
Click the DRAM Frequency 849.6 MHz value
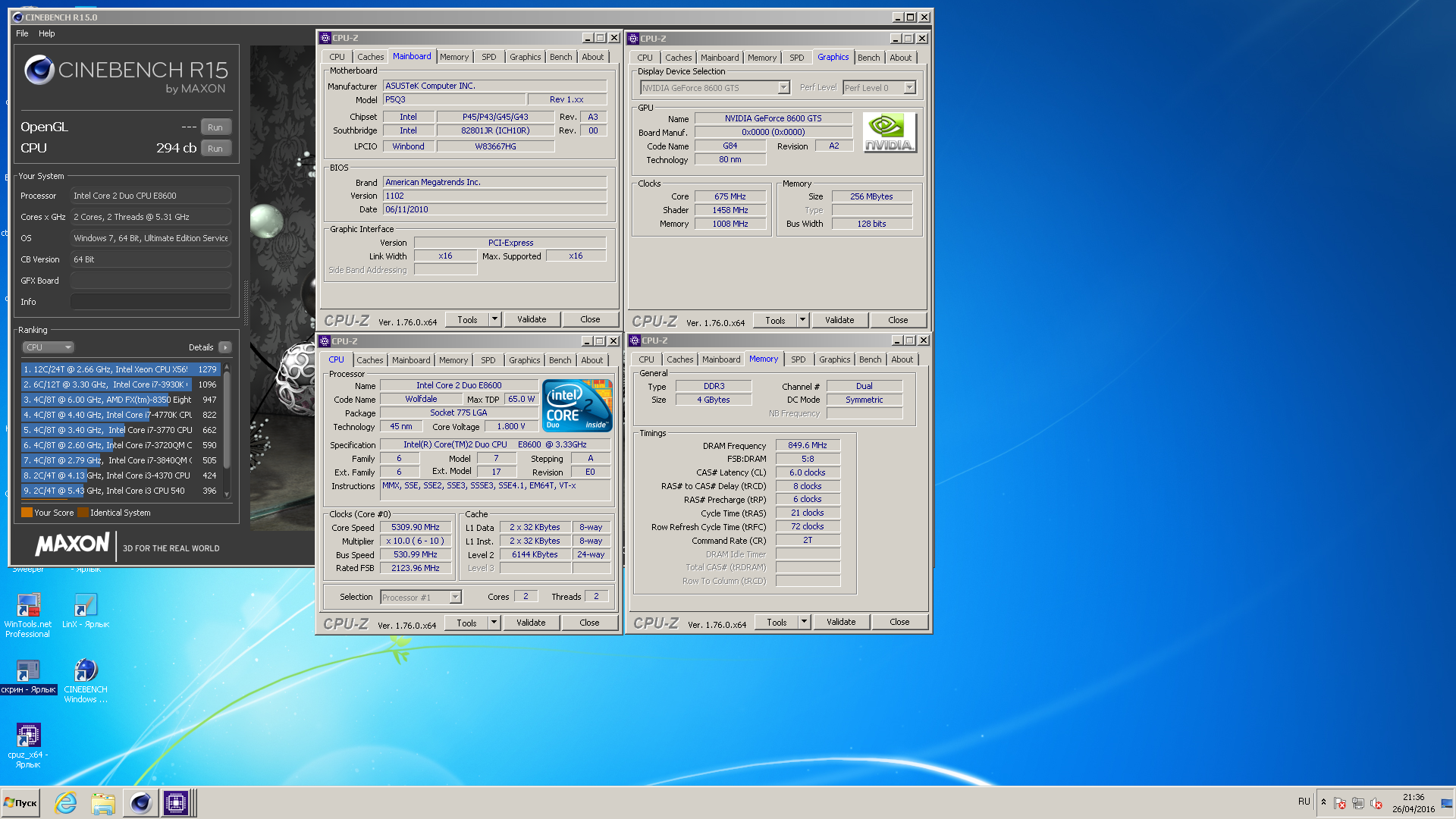(808, 445)
